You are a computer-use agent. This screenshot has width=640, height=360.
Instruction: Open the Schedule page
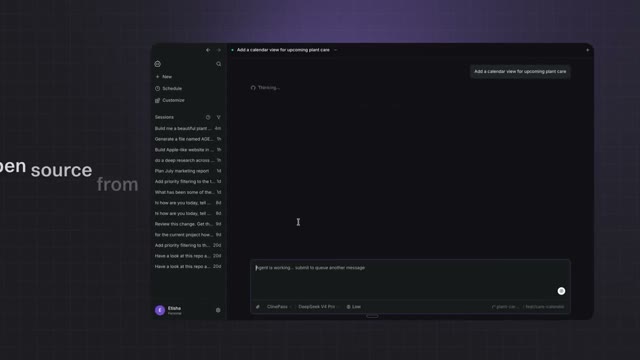168,89
